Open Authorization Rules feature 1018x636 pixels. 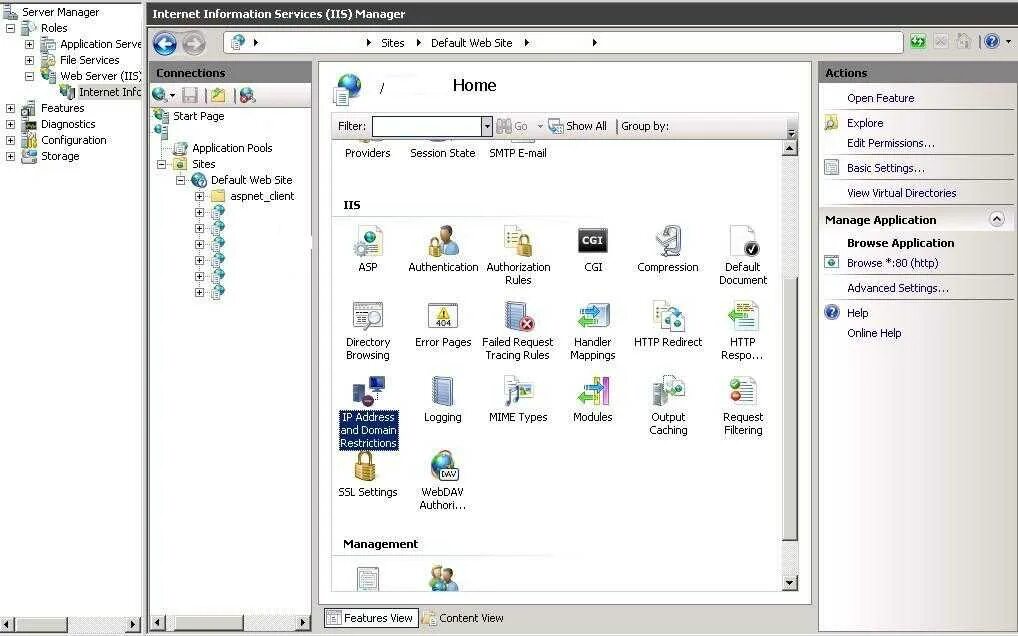pyautogui.click(x=518, y=255)
